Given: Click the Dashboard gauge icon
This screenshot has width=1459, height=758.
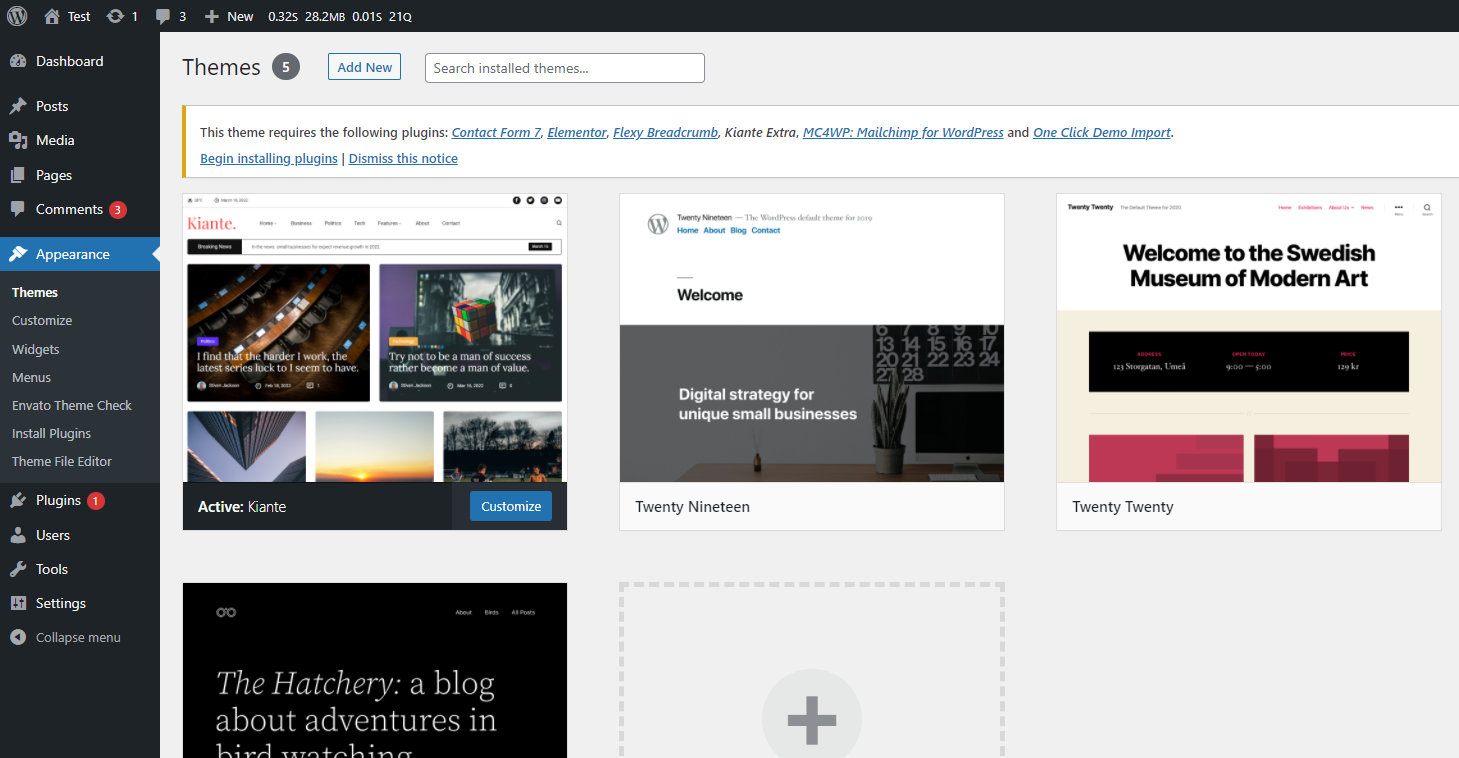Looking at the screenshot, I should pos(18,61).
